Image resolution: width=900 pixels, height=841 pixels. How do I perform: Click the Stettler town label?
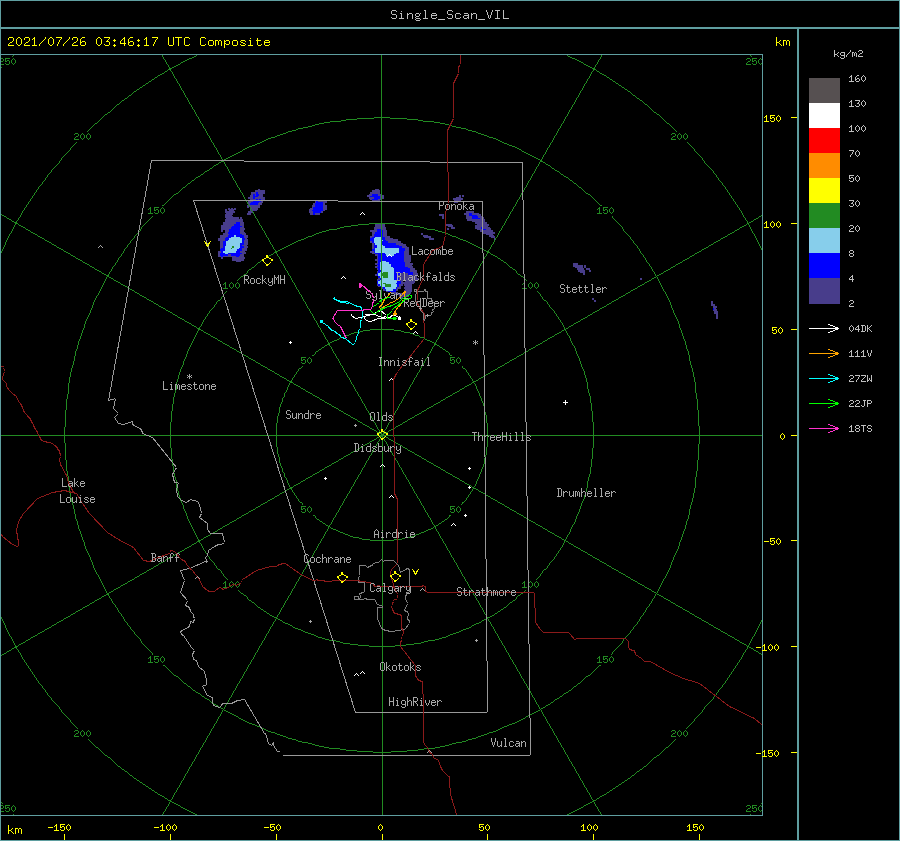point(583,289)
